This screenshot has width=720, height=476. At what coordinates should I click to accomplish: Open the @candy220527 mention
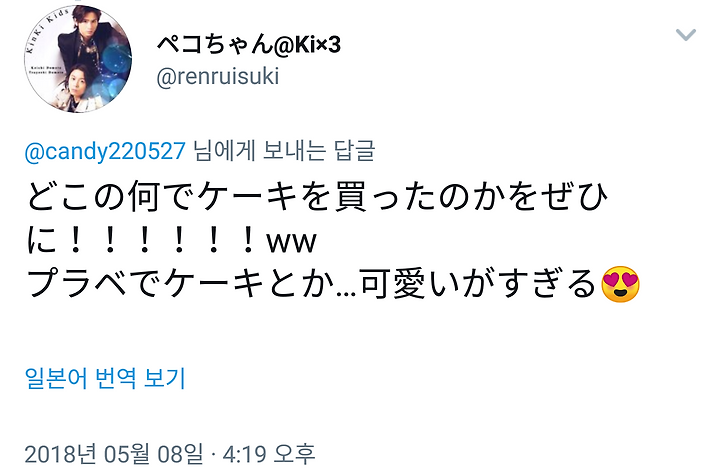click(105, 151)
